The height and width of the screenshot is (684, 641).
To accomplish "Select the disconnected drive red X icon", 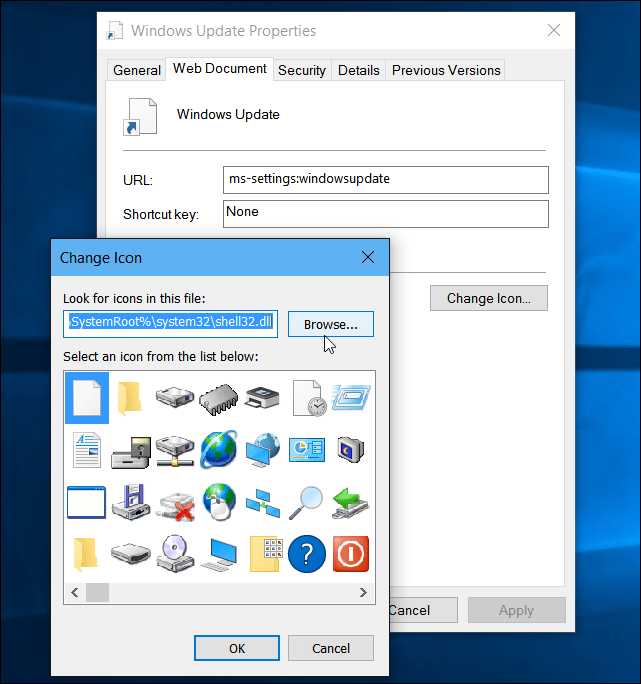I will pos(176,506).
